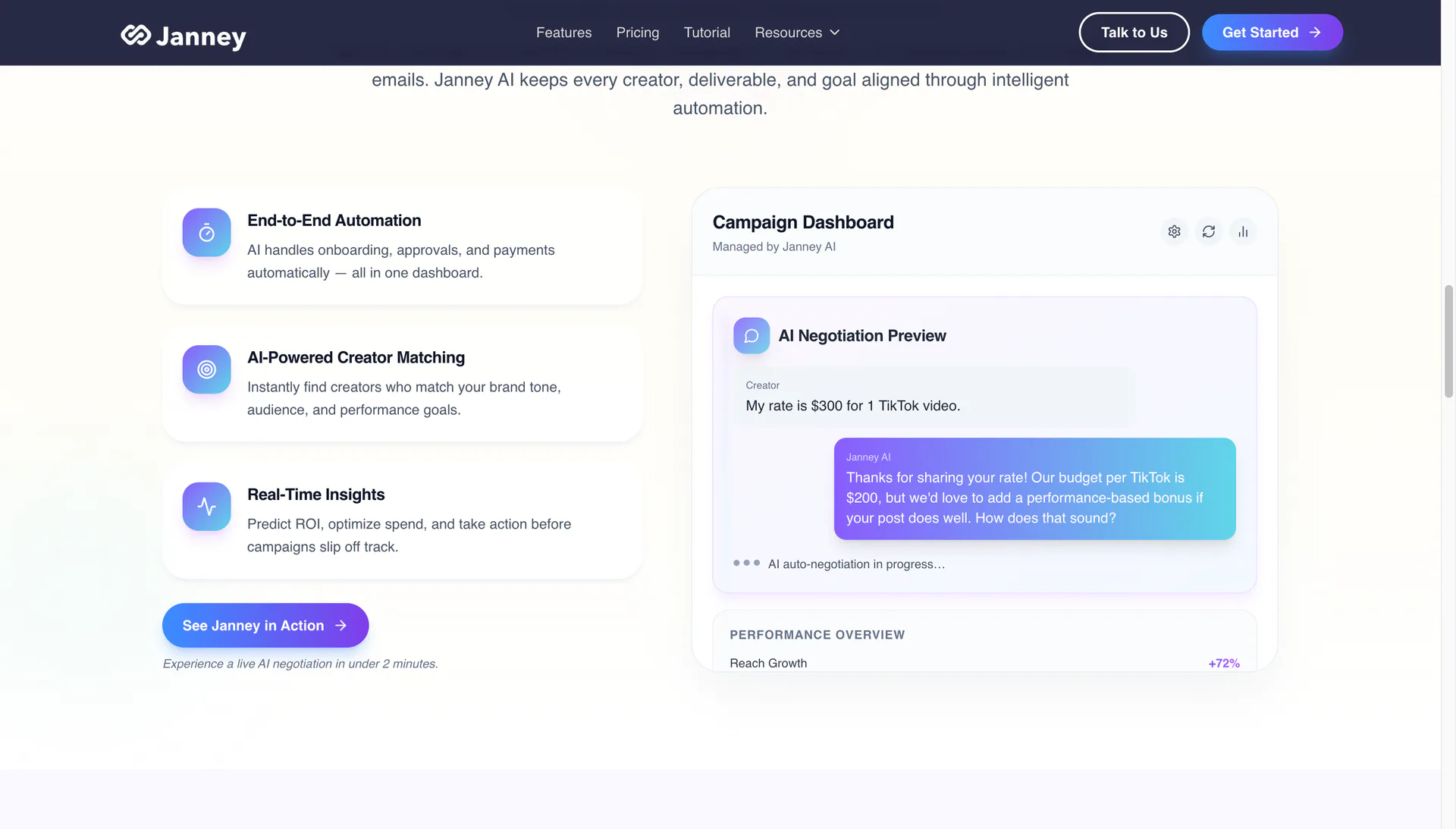Click the three typing dots indicator
Viewport: 1456px width, 829px height.
(x=746, y=563)
